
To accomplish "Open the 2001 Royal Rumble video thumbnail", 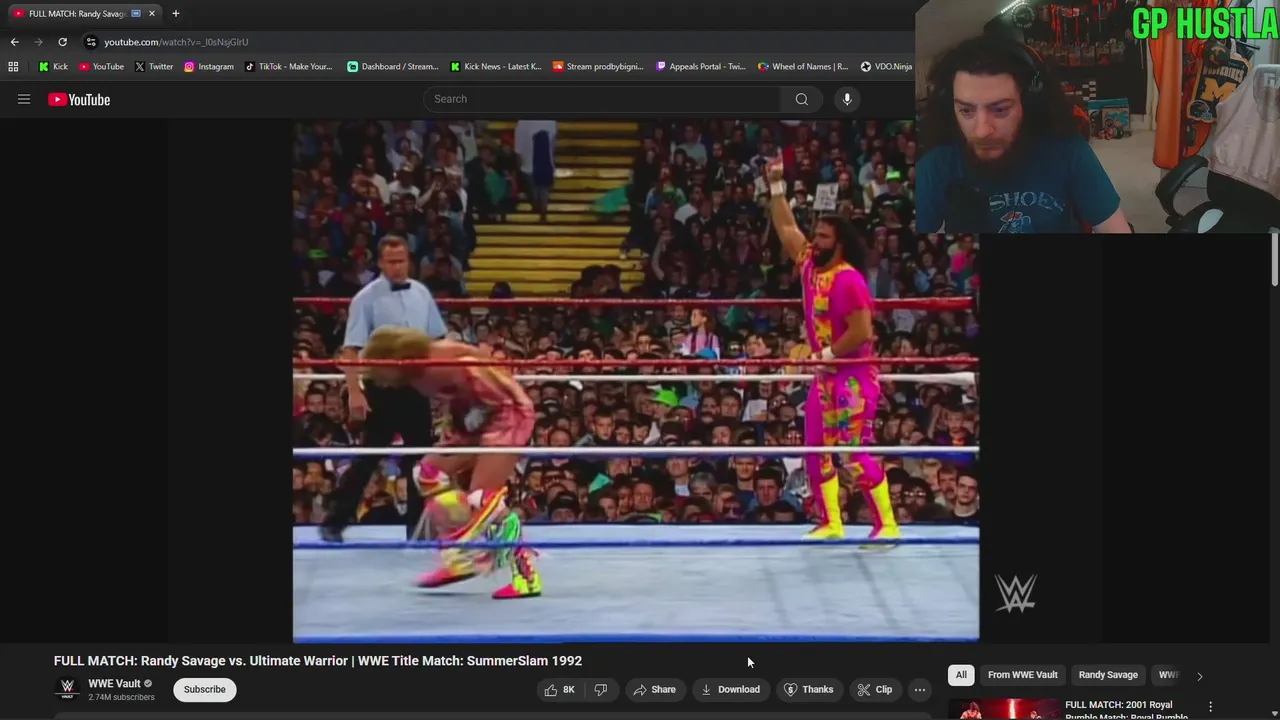I will tap(1003, 710).
